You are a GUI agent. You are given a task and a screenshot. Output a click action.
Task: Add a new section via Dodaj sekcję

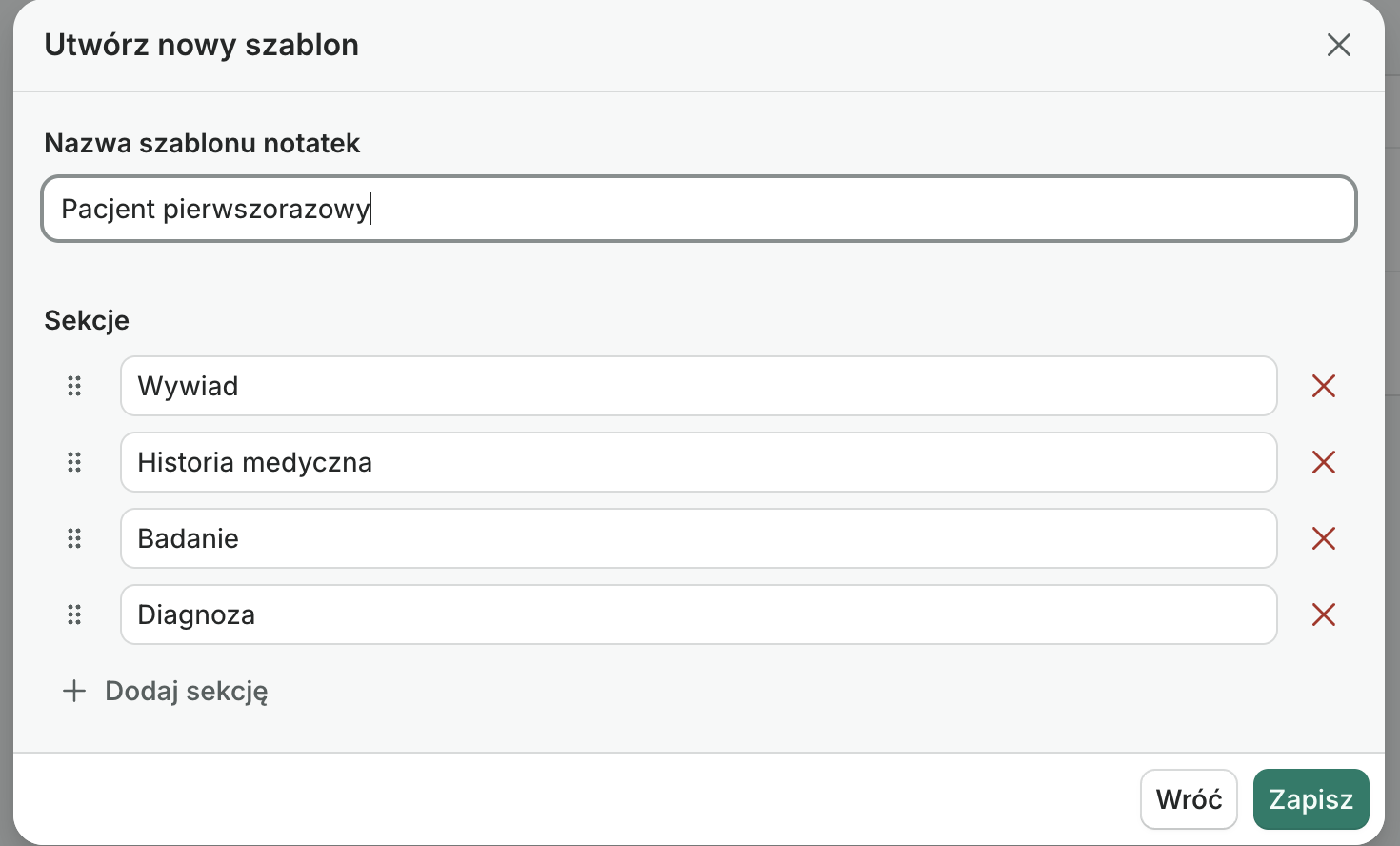pos(185,692)
